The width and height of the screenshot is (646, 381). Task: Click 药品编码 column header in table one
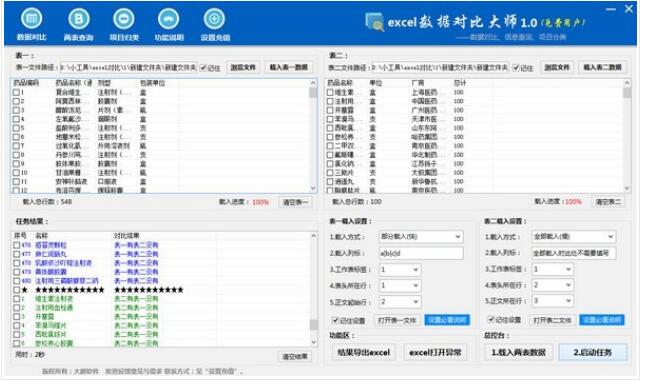[26, 83]
